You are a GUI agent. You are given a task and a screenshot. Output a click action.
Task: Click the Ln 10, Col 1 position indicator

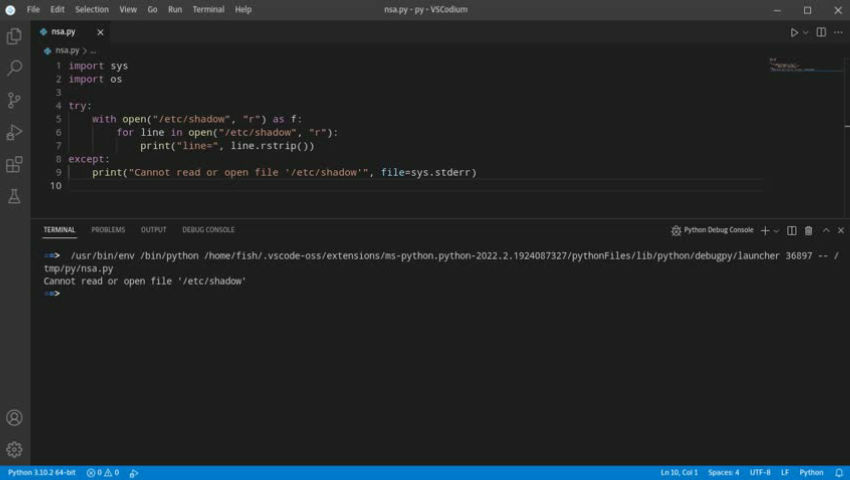pyautogui.click(x=679, y=473)
